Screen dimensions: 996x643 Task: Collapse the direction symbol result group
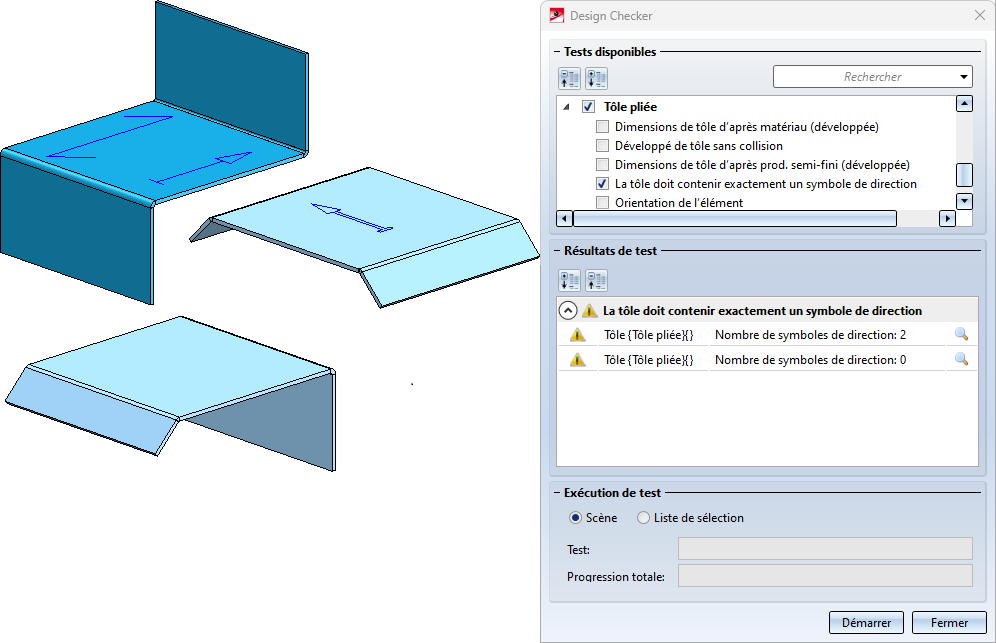tap(568, 311)
